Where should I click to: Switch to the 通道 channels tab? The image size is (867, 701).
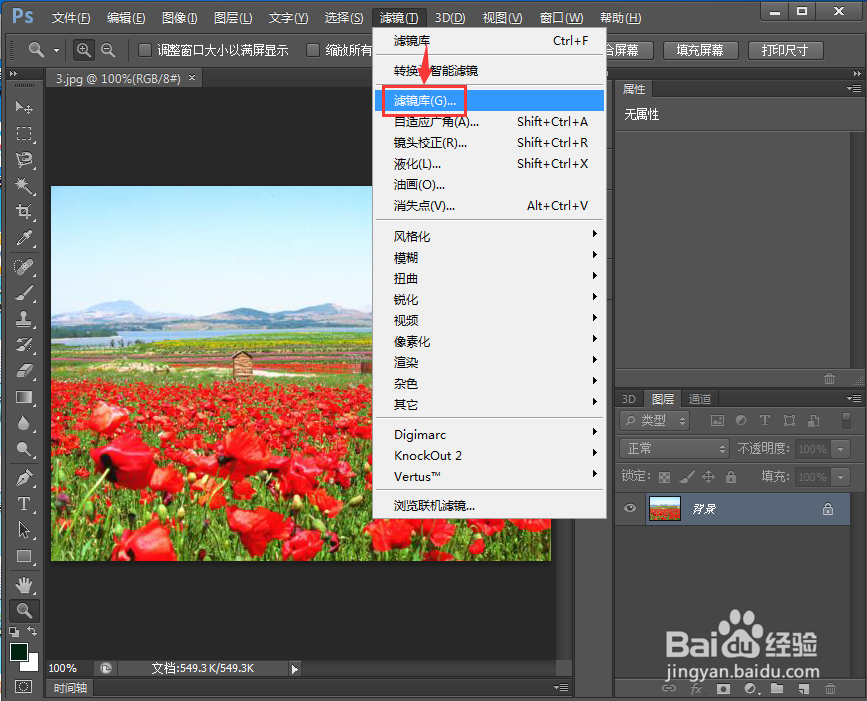pyautogui.click(x=699, y=398)
